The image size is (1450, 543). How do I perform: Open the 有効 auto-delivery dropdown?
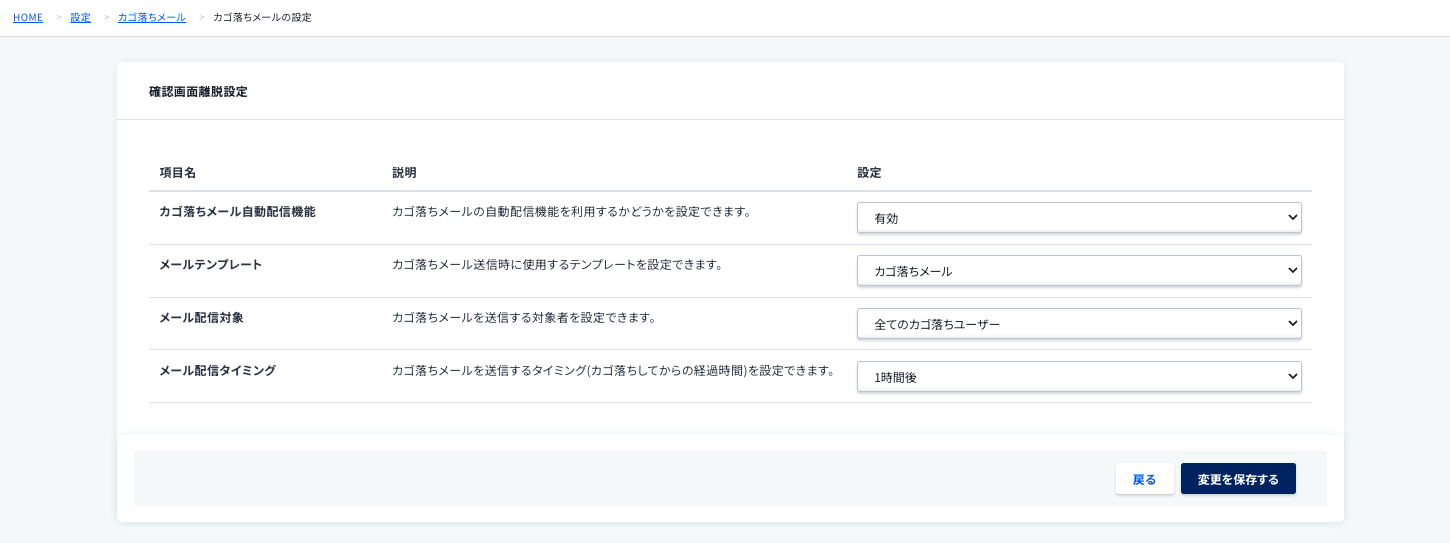coord(1079,217)
